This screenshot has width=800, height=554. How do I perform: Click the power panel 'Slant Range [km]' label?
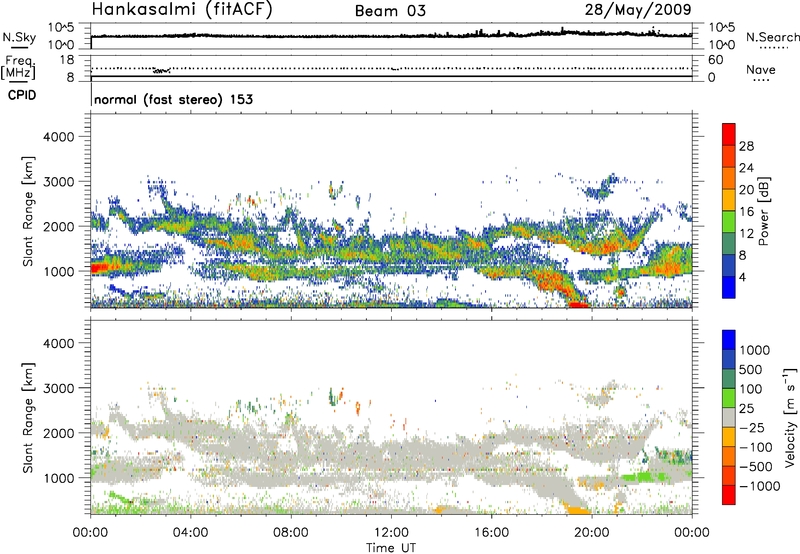click(x=28, y=211)
